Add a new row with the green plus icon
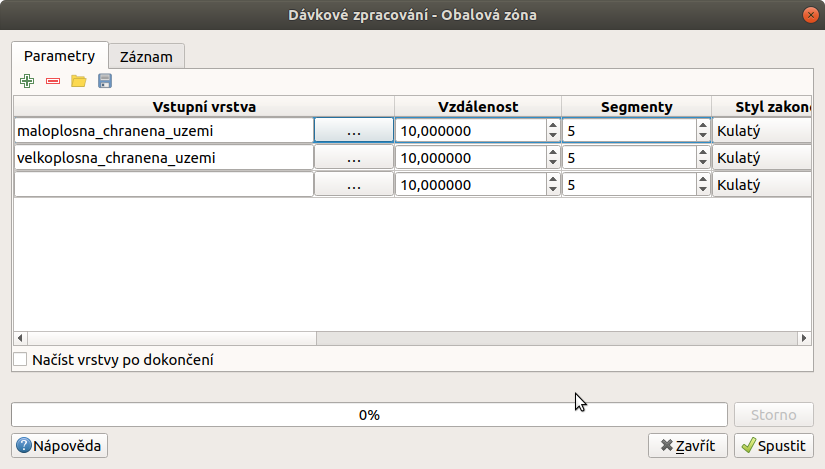 click(27, 81)
